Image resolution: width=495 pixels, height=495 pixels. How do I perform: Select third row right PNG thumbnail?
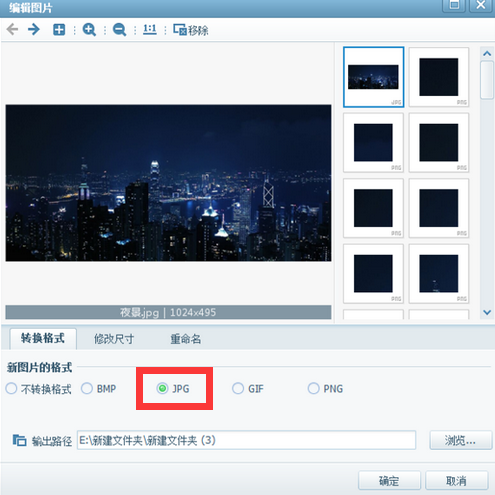[x=439, y=208]
